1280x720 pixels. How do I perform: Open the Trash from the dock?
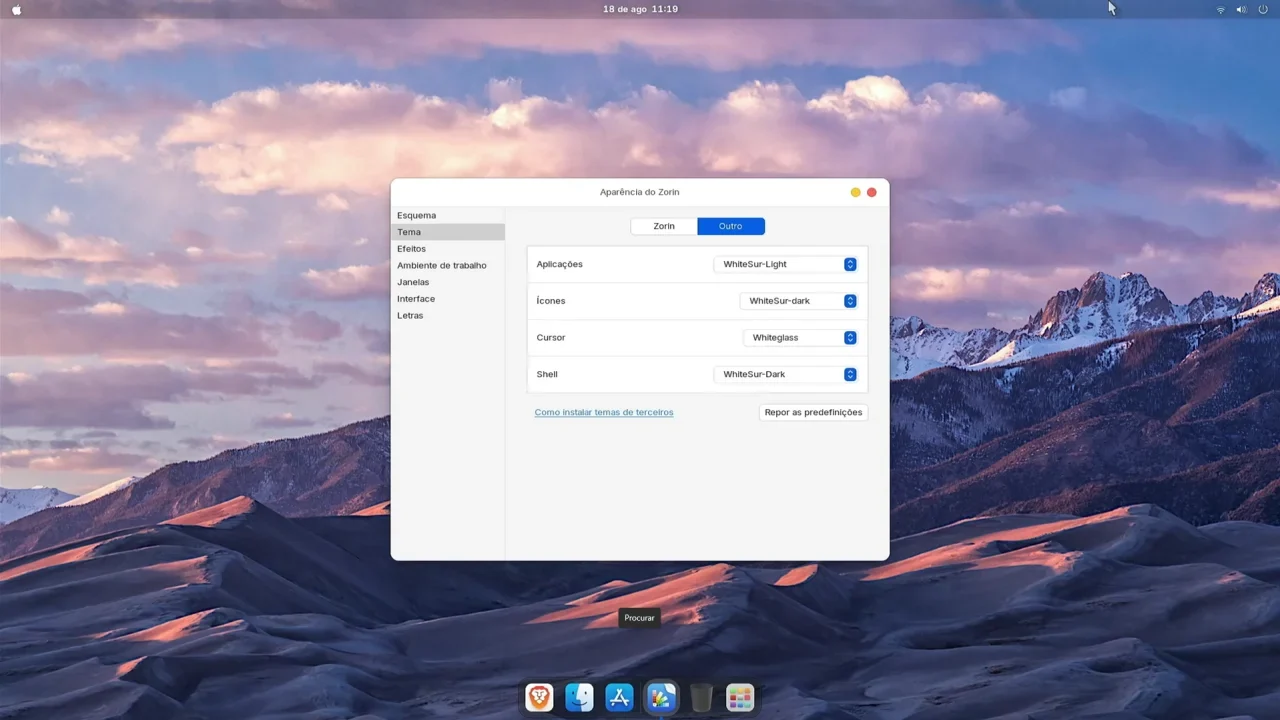(x=701, y=697)
